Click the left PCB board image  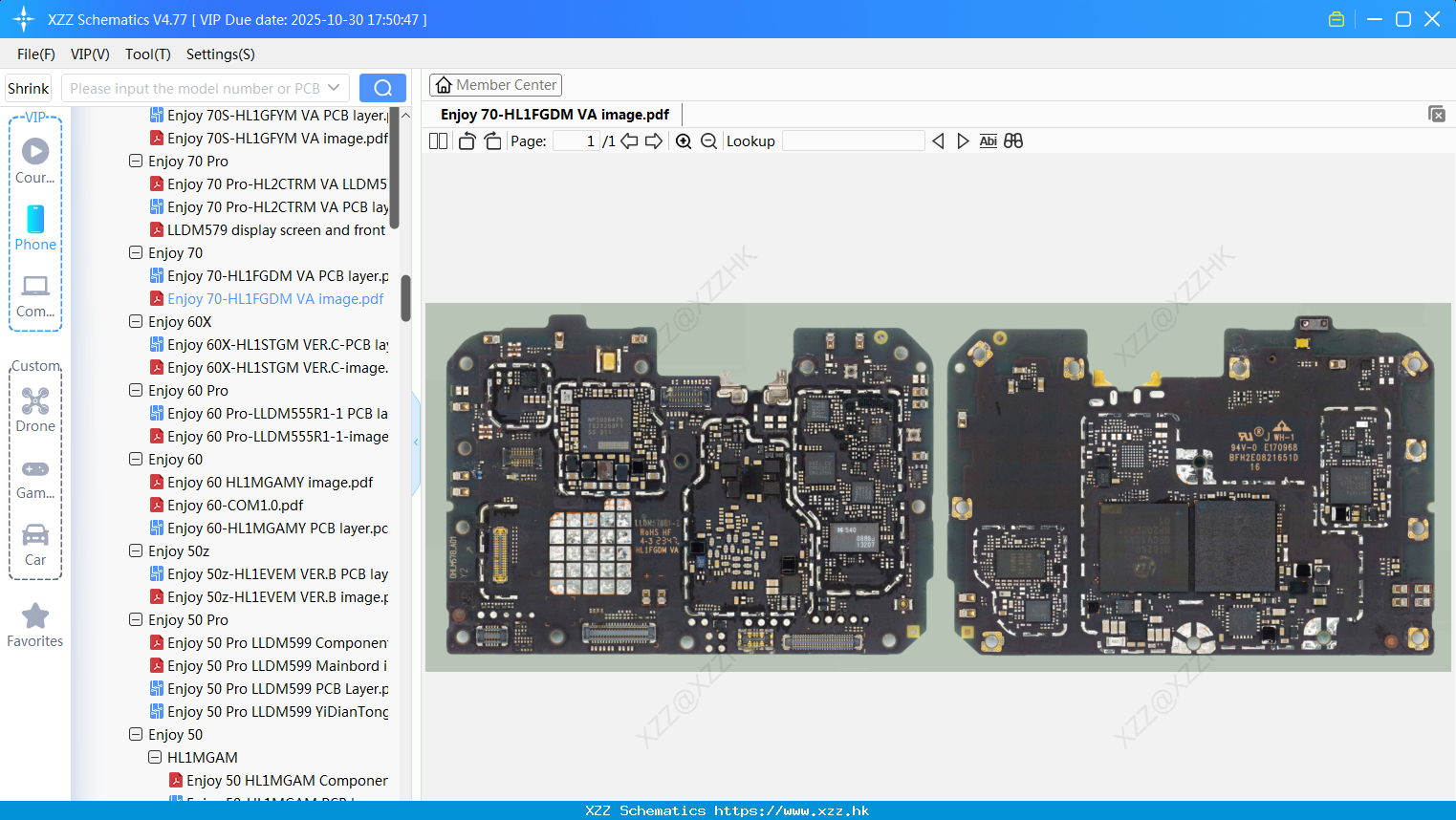pos(690,486)
